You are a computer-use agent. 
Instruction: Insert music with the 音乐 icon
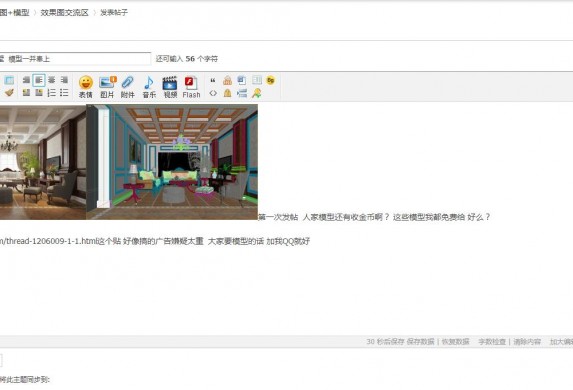[x=149, y=87]
